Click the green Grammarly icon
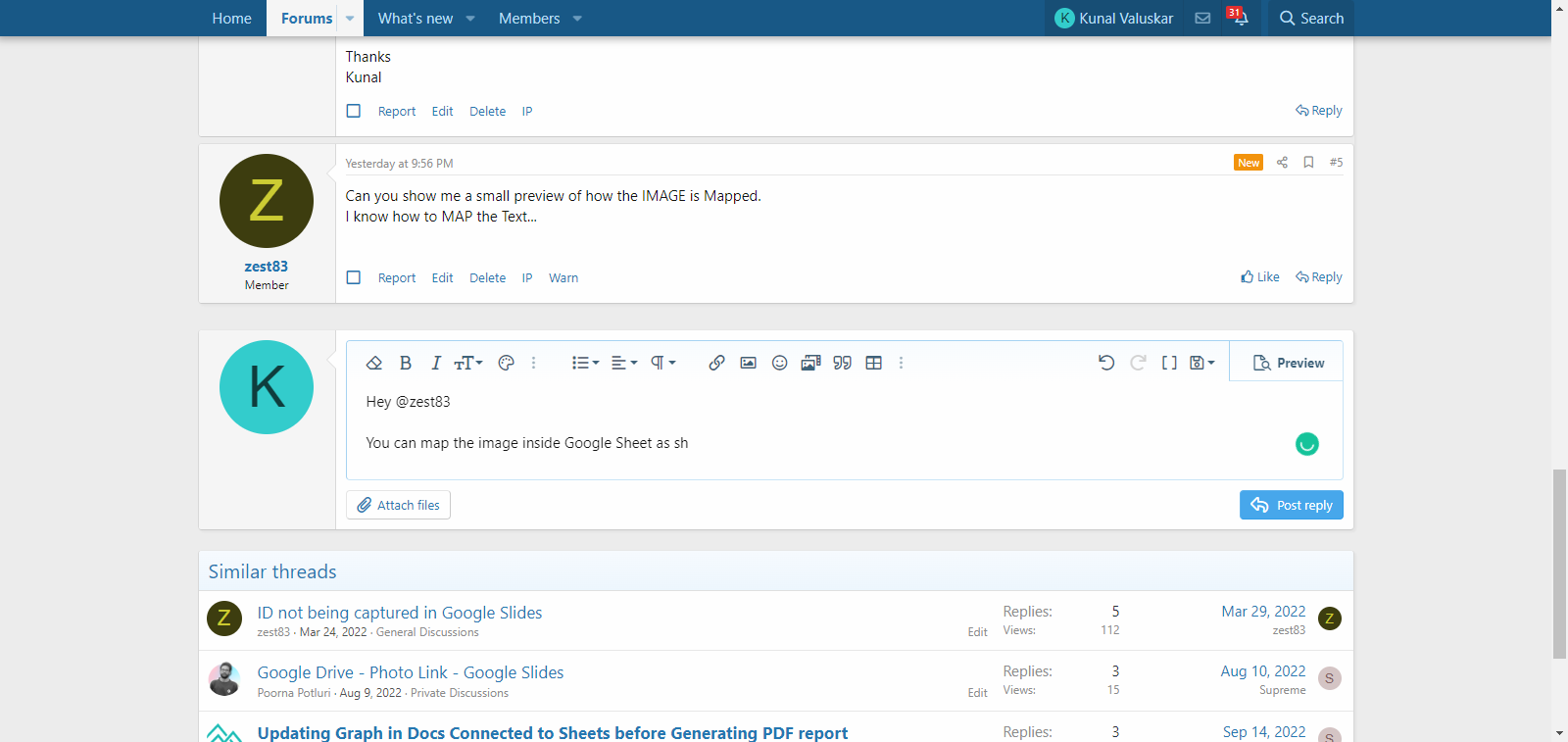1568x742 pixels. (1306, 444)
